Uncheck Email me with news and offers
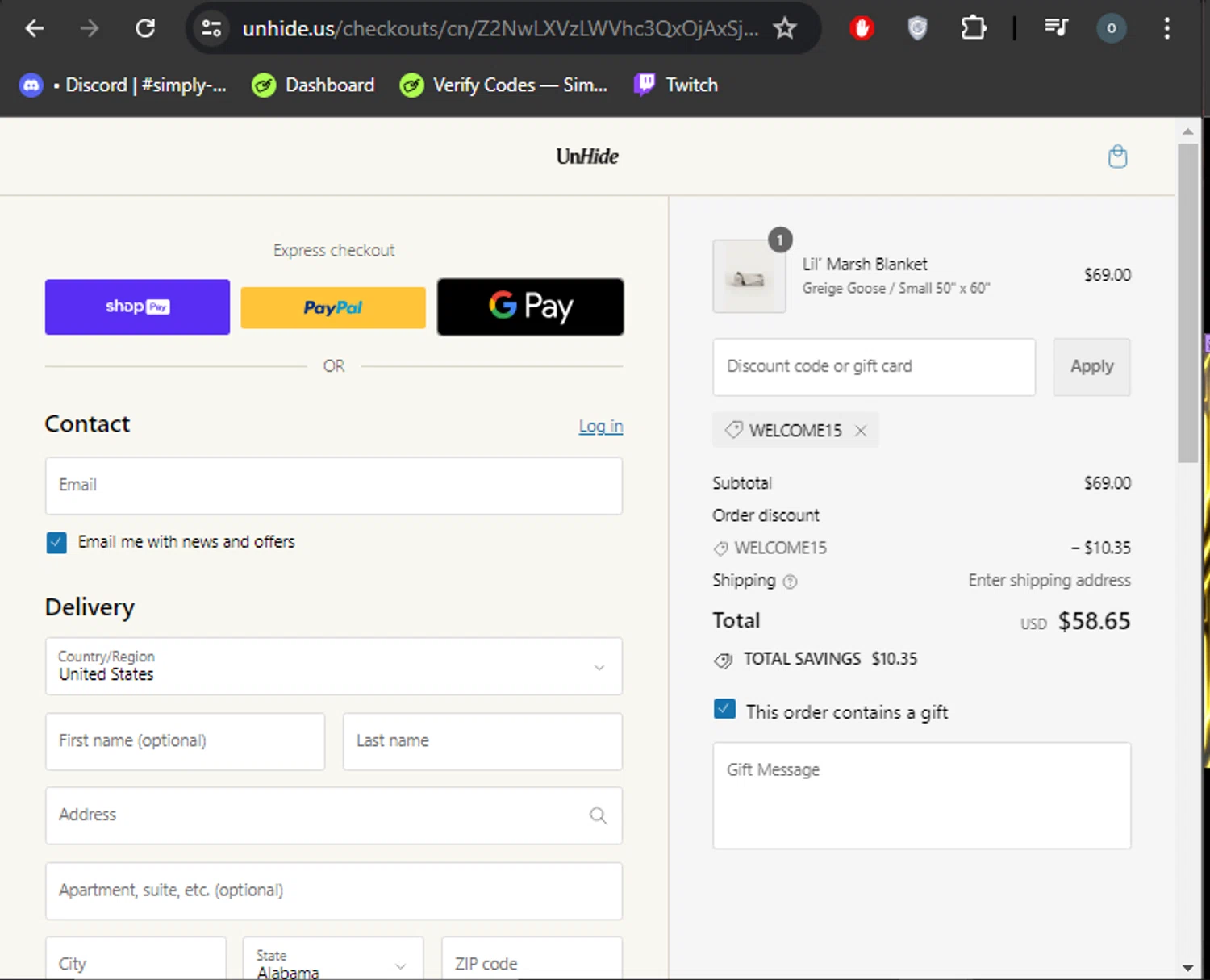 [x=56, y=543]
